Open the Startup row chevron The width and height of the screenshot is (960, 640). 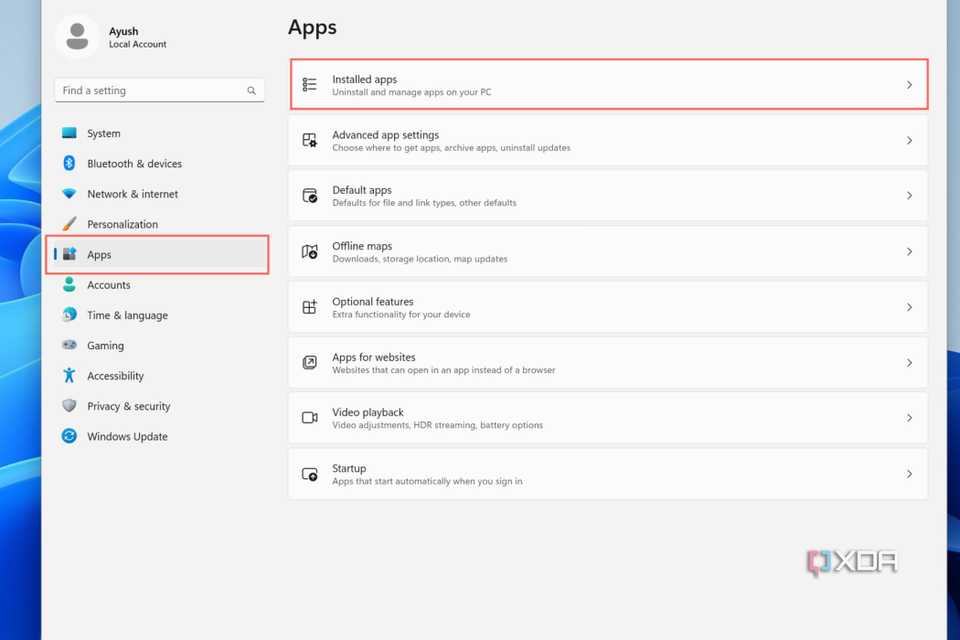[x=909, y=474]
